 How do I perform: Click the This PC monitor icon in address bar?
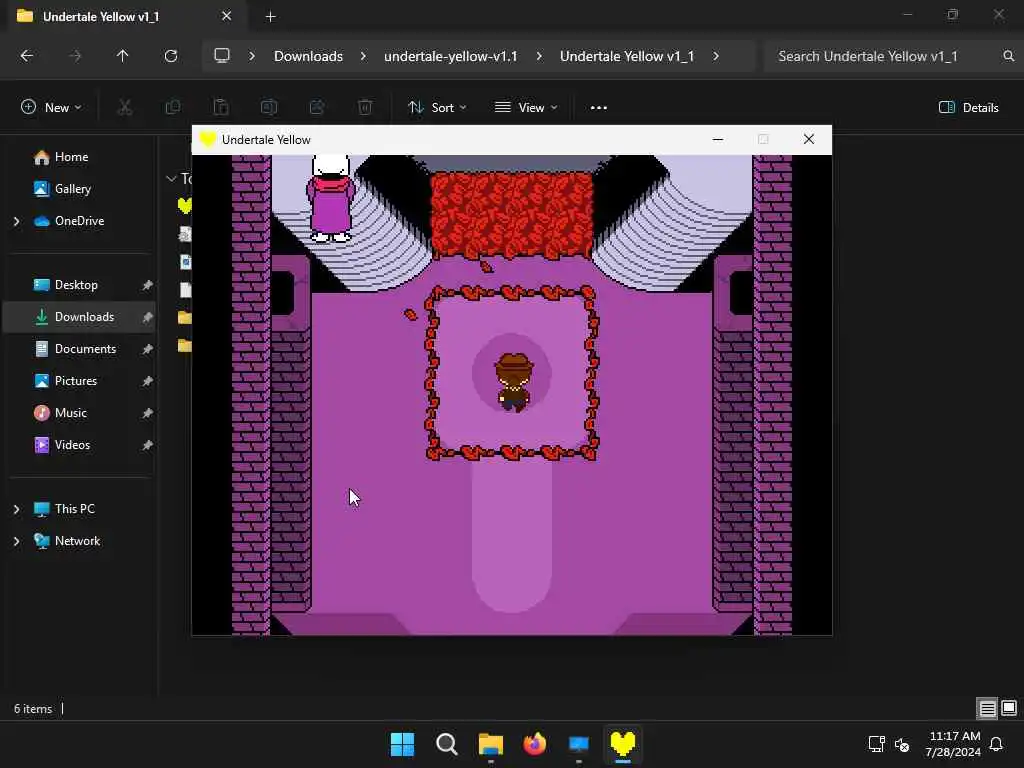[x=222, y=56]
